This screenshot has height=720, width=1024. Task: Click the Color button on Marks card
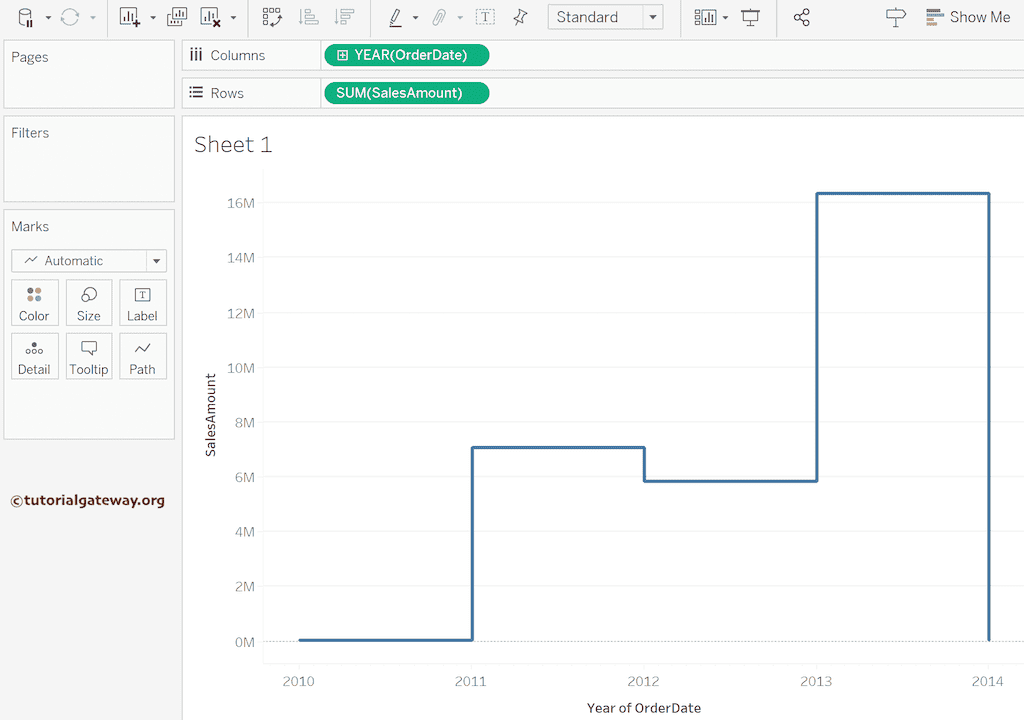[x=34, y=303]
